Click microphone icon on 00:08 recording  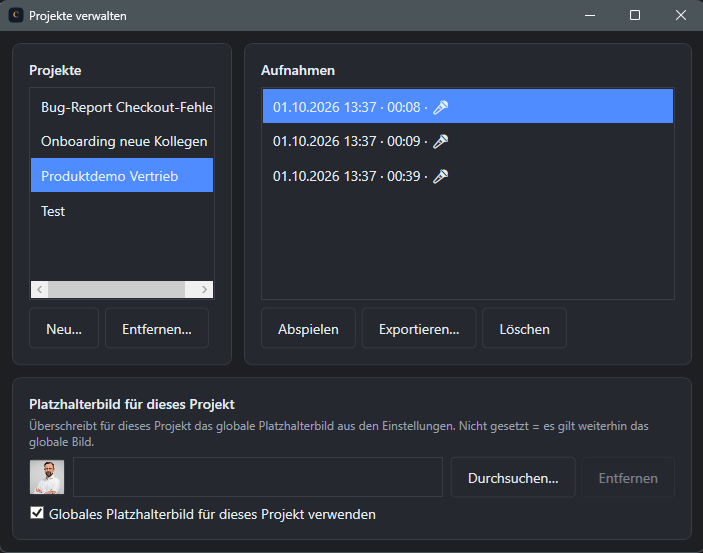click(x=440, y=107)
